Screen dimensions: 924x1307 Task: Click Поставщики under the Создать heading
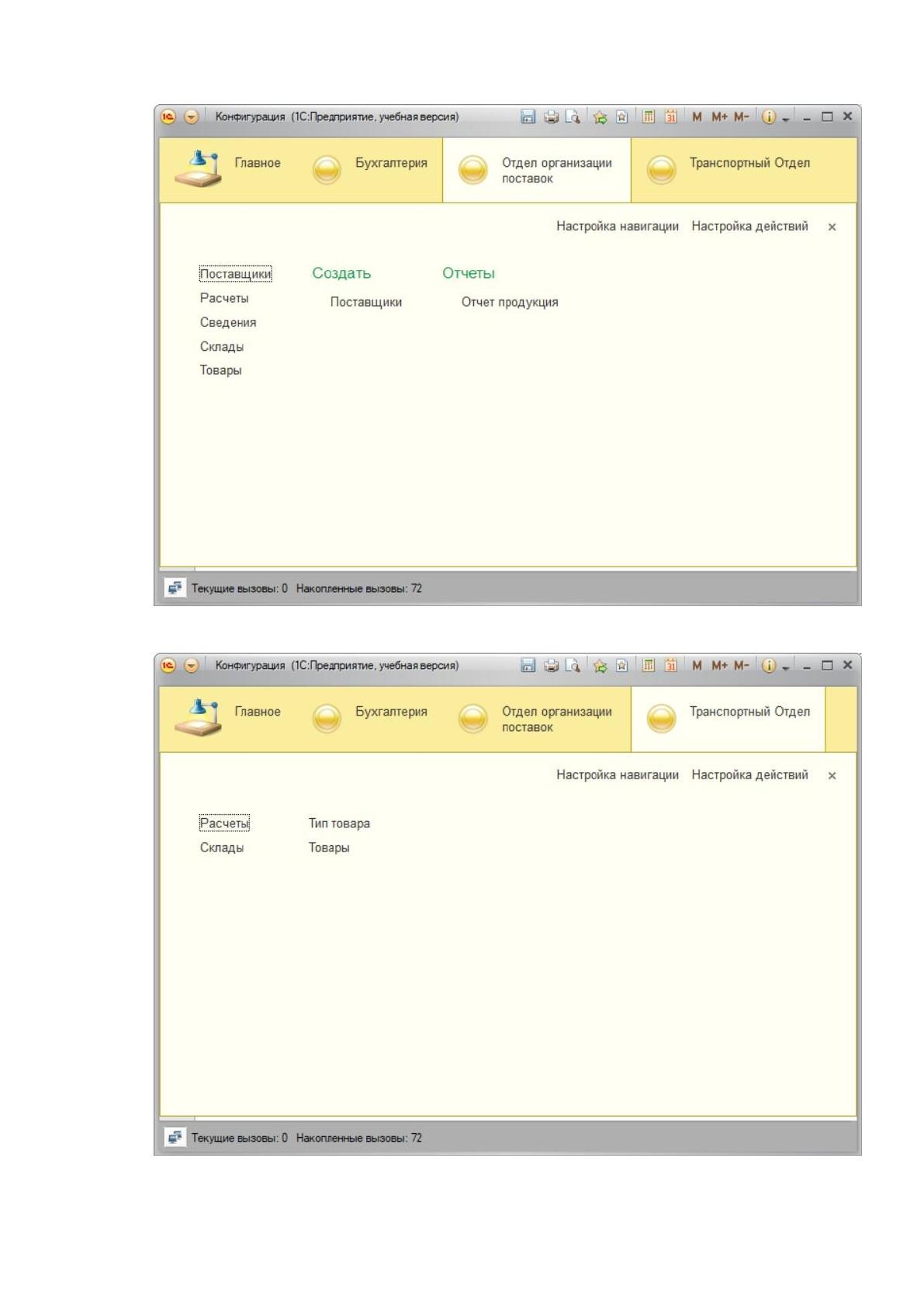(366, 302)
